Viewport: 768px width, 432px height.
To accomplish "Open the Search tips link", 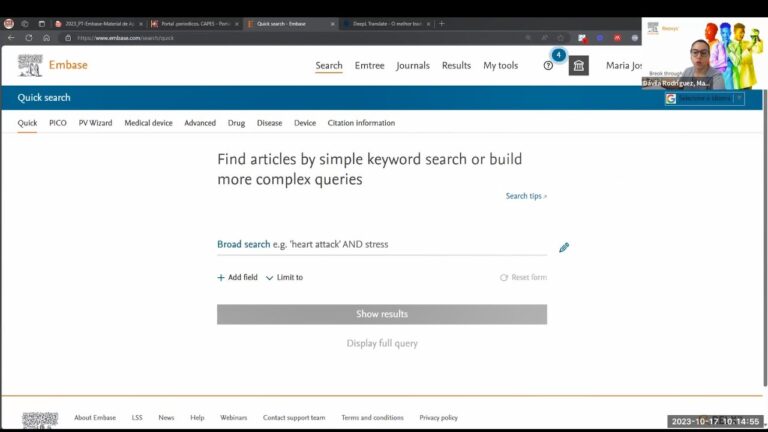I will tap(526, 196).
